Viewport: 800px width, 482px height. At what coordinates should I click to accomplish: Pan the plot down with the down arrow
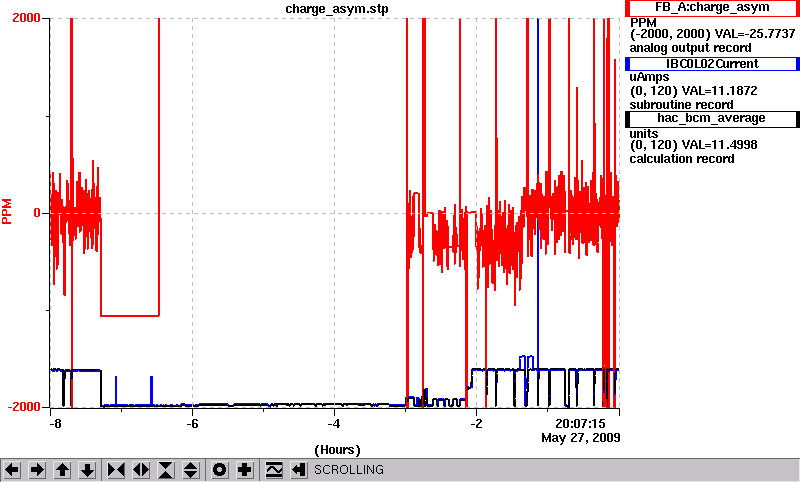pos(87,470)
